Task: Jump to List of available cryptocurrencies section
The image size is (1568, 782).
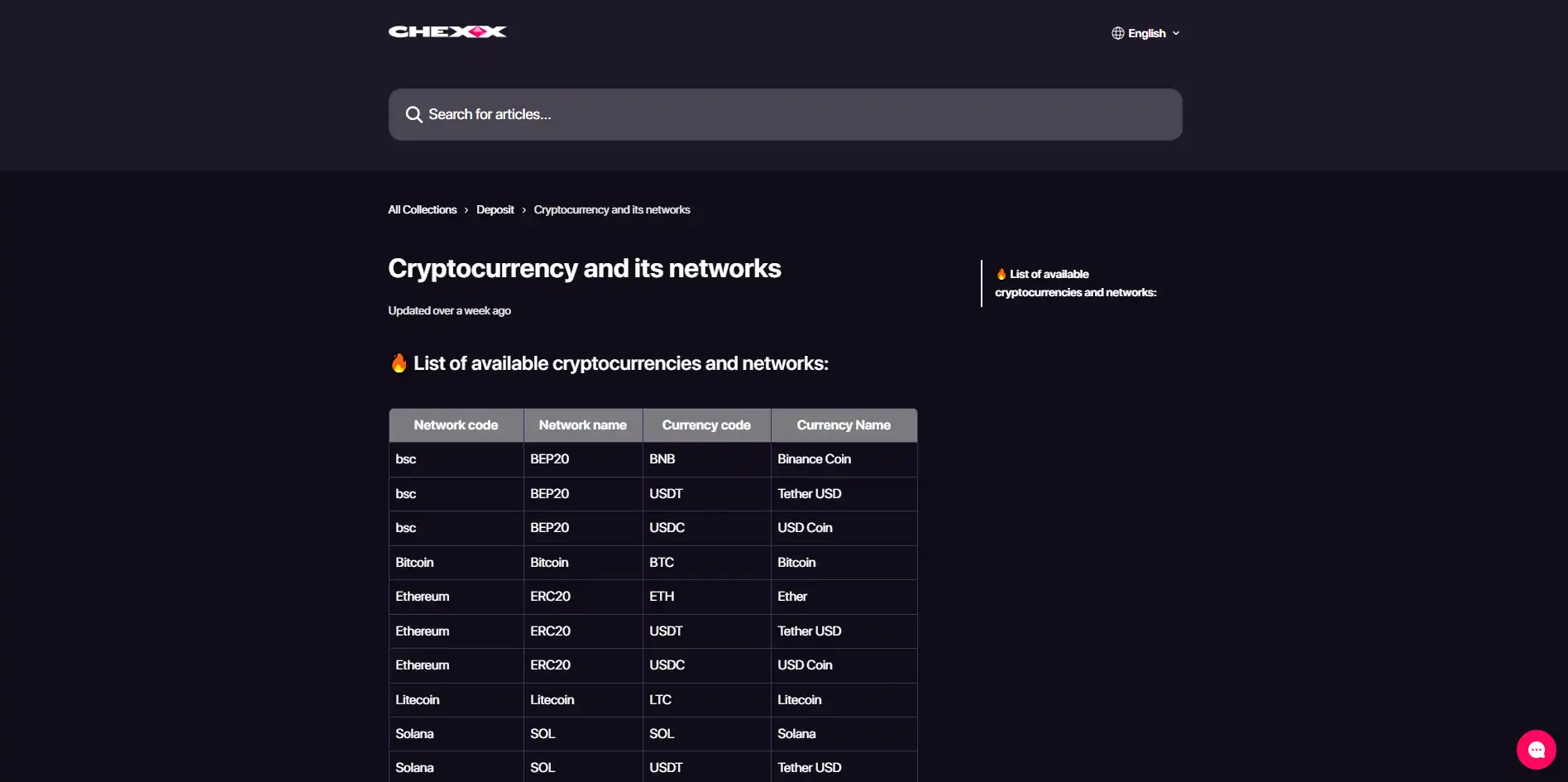Action: pyautogui.click(x=1075, y=283)
